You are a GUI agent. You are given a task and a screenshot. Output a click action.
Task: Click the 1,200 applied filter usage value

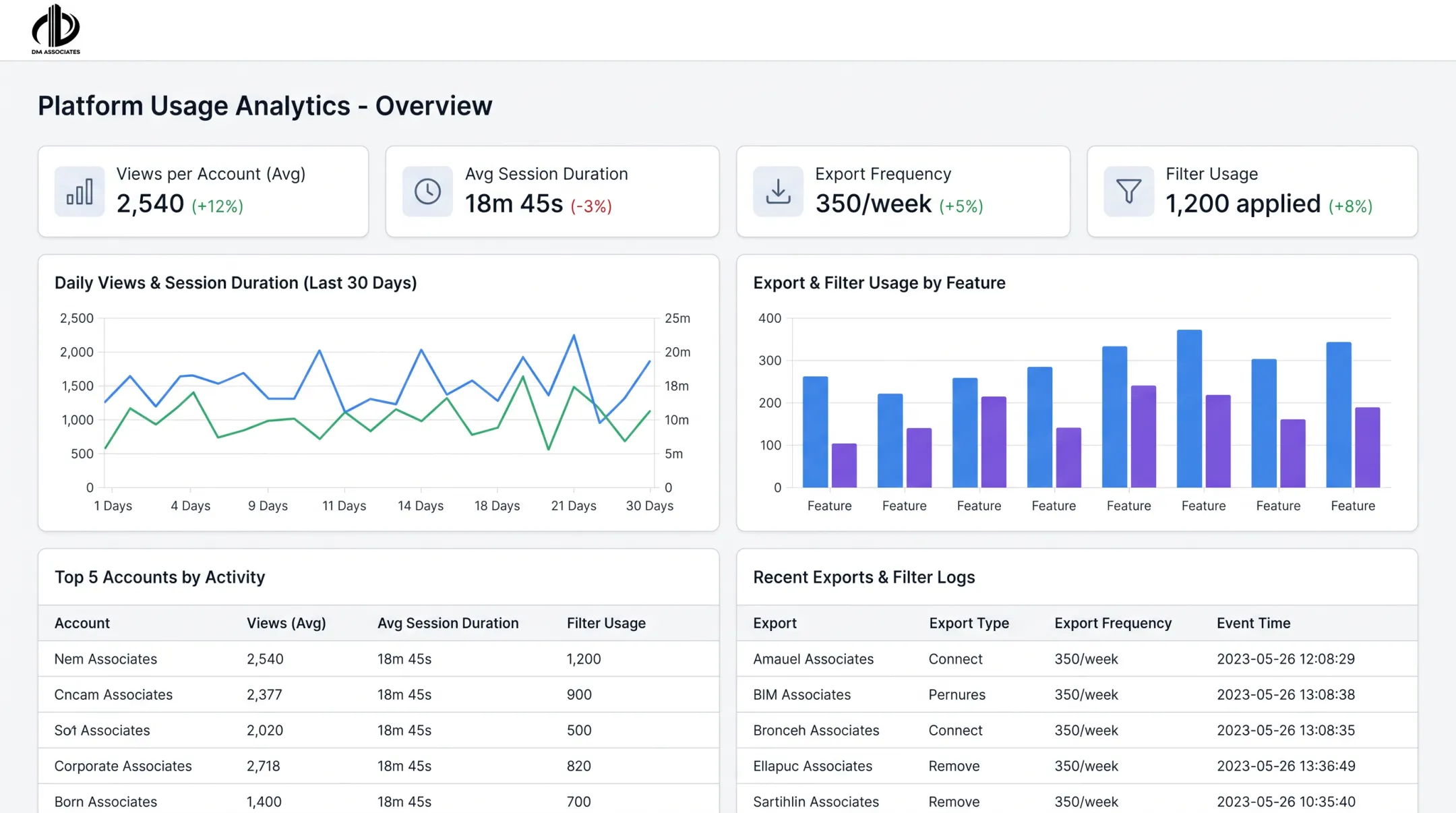tap(1243, 204)
